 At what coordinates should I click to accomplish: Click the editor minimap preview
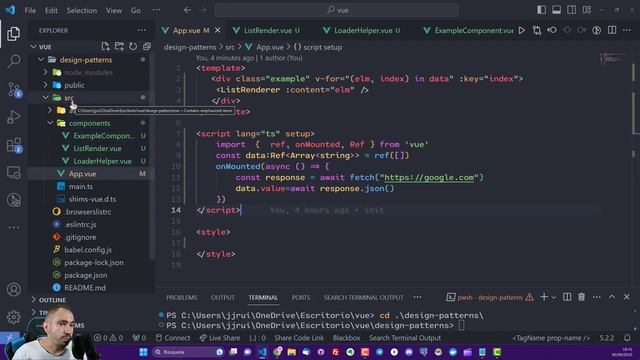(x=612, y=58)
